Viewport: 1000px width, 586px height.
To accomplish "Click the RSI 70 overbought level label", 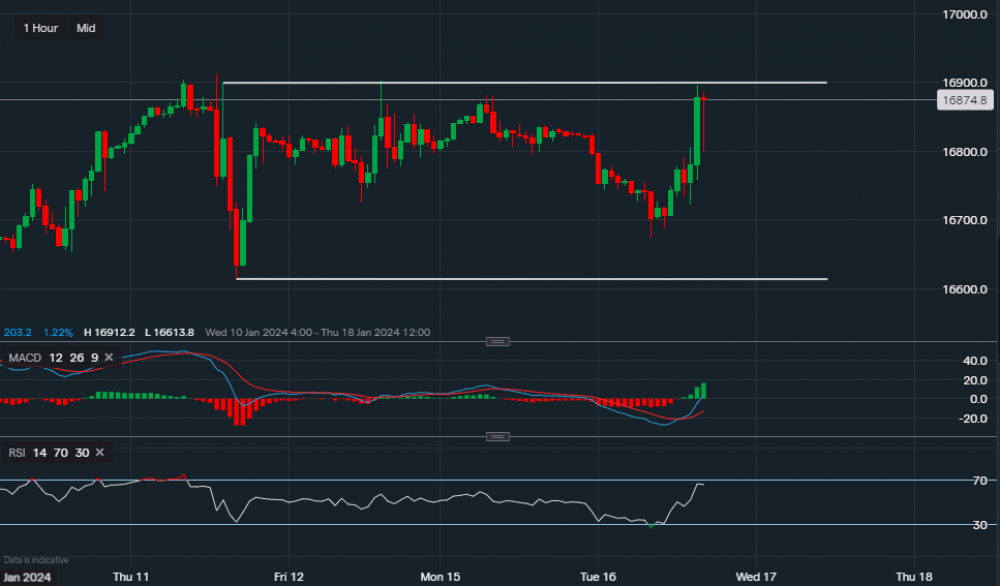I will click(981, 481).
